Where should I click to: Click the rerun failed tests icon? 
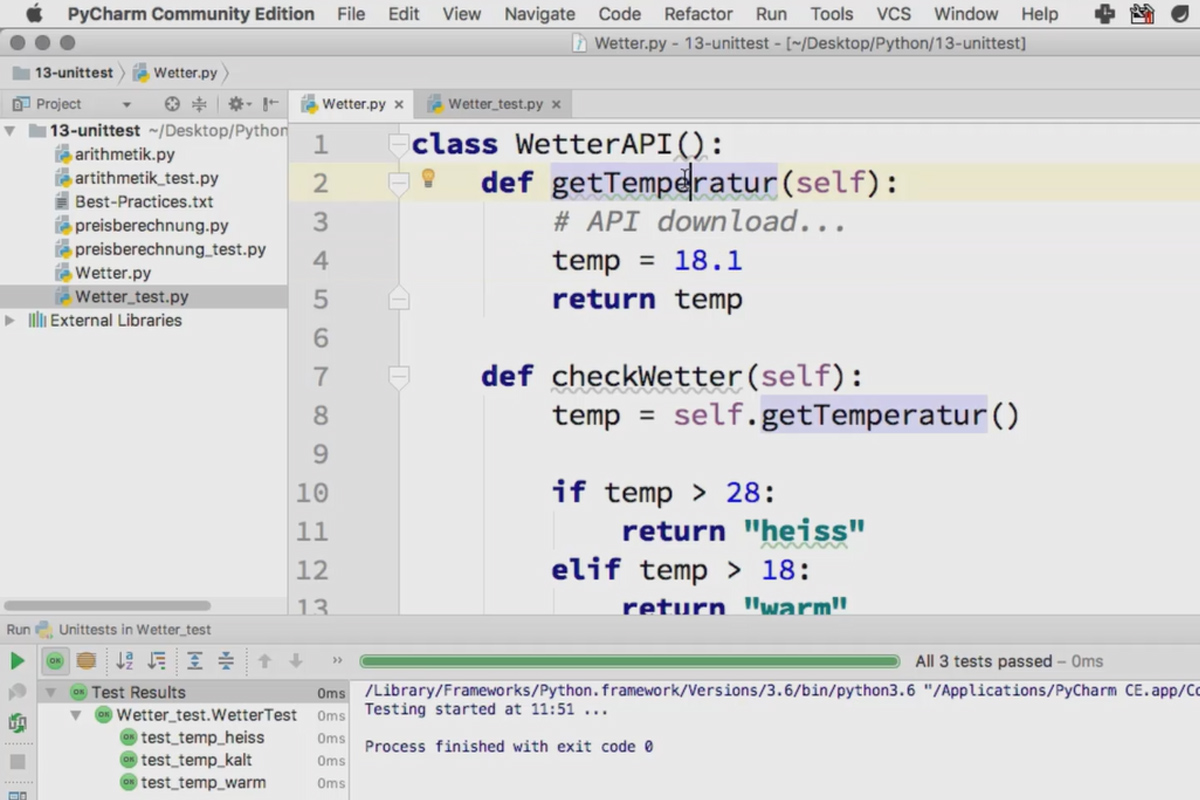[x=17, y=692]
